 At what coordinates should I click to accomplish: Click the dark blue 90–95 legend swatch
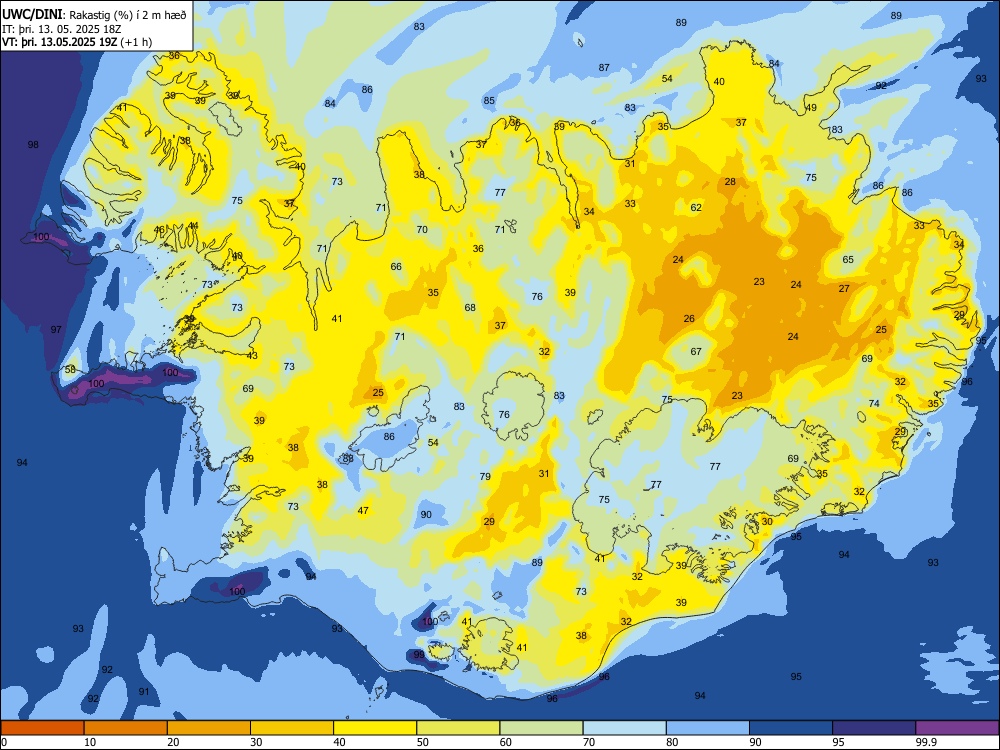tap(791, 728)
